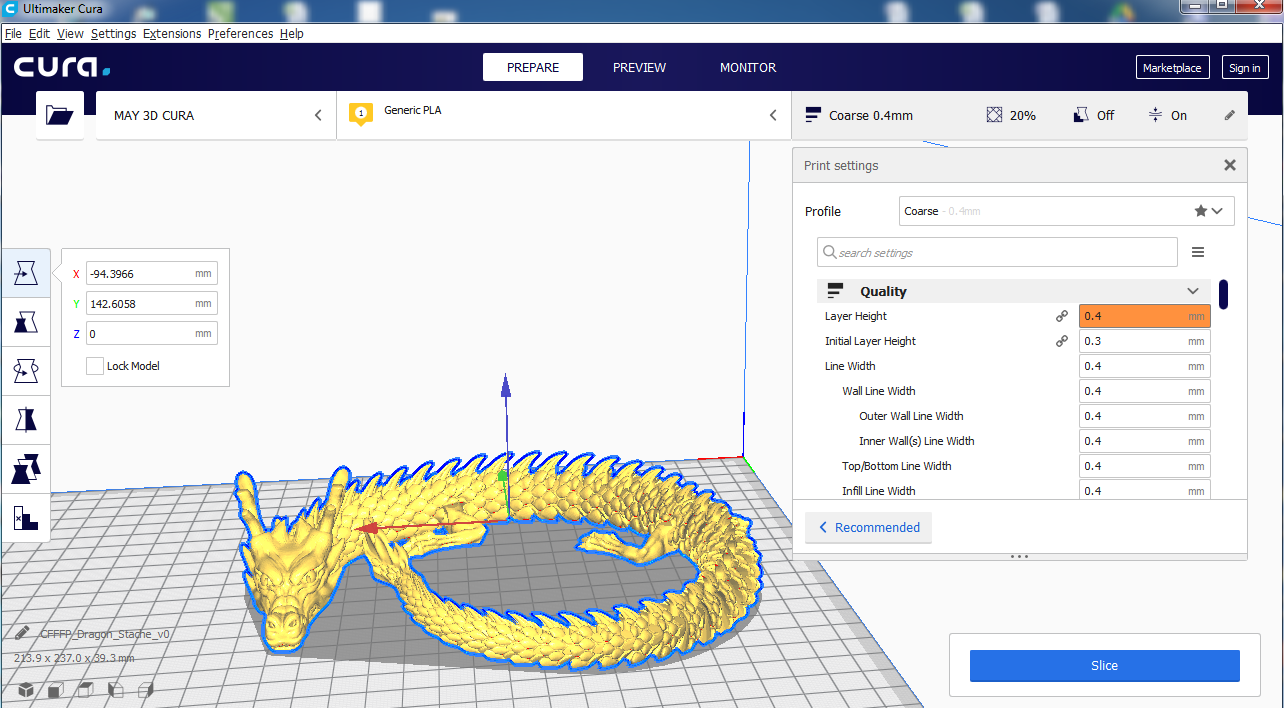The image size is (1284, 708).
Task: Click the Slice button
Action: (x=1104, y=665)
